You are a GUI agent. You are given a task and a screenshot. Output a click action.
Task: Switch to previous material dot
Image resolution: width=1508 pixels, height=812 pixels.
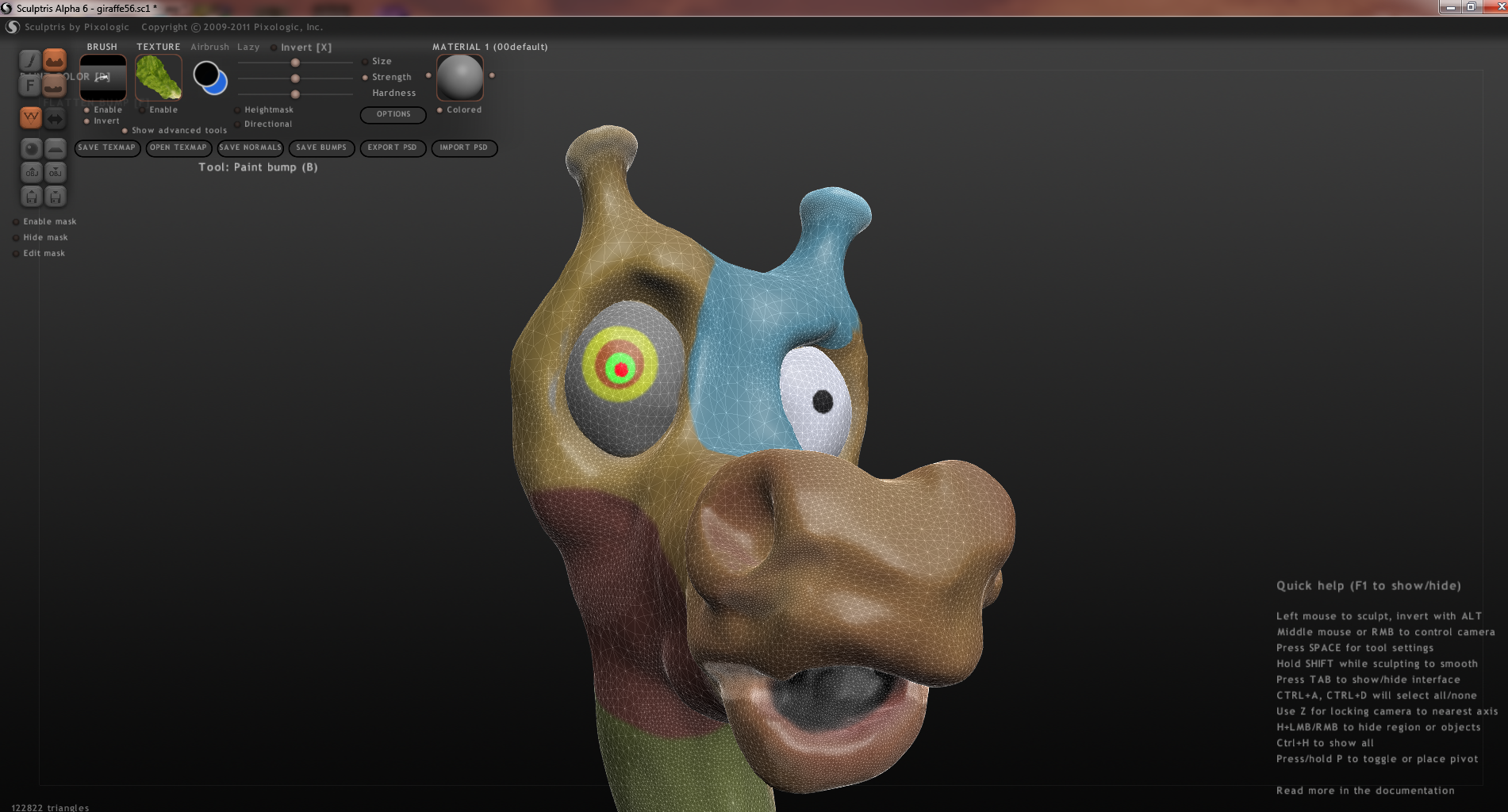point(428,75)
